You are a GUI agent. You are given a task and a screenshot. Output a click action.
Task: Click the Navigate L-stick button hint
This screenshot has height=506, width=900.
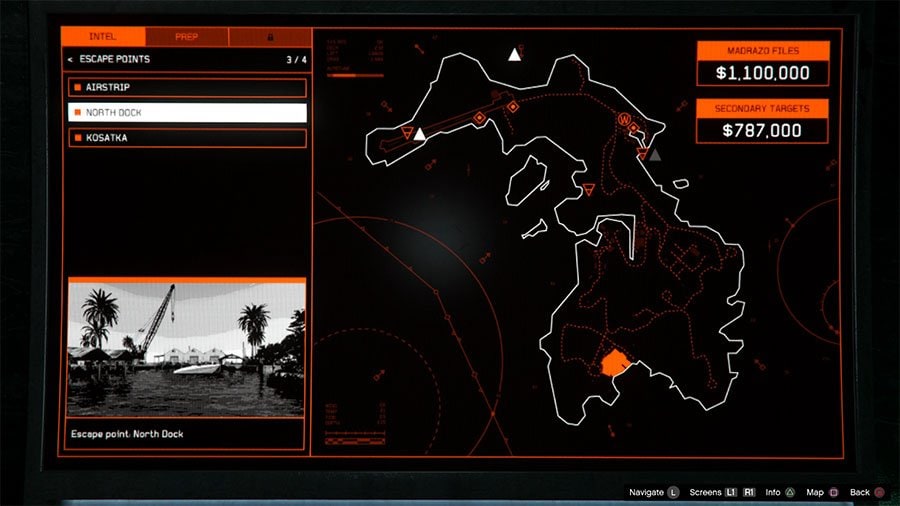(673, 492)
